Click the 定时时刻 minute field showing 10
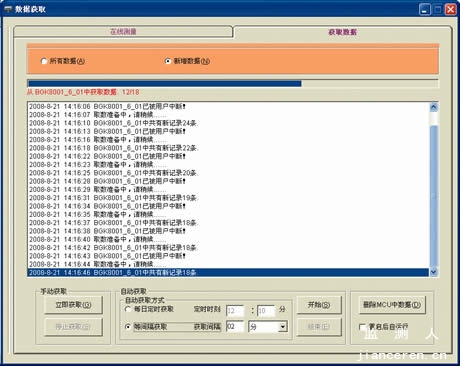This screenshot has width=460, height=366. 266,311
